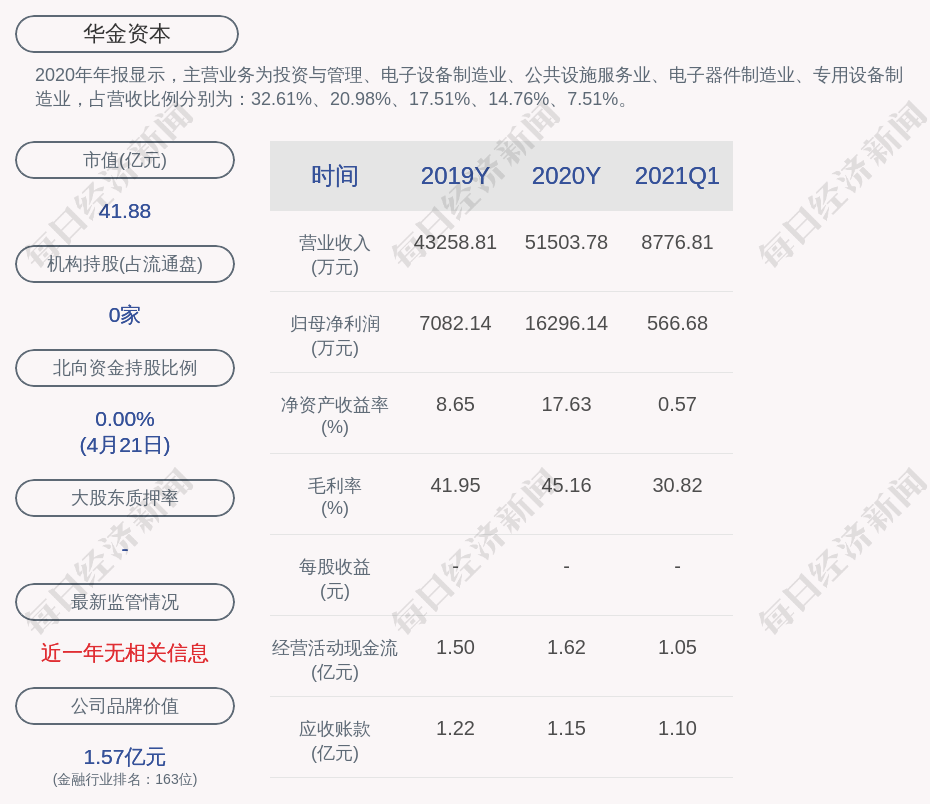Click cash flow value 1.05
This screenshot has width=930, height=804.
(677, 647)
